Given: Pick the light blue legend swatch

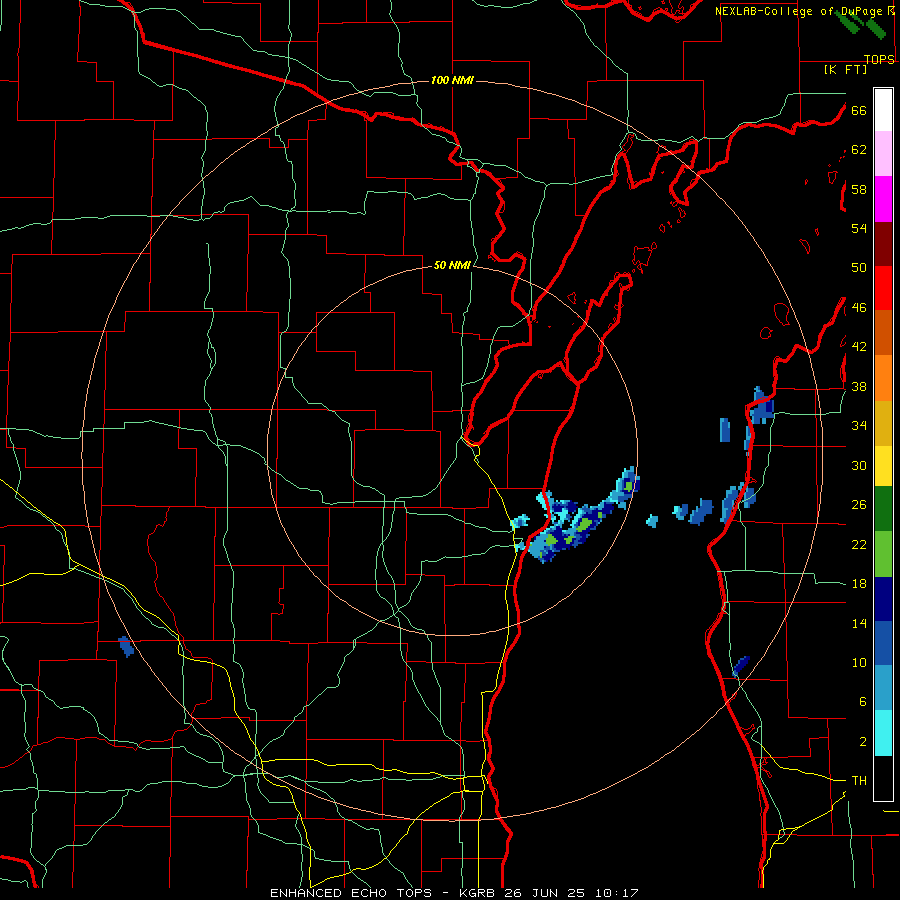Looking at the screenshot, I should pyautogui.click(x=883, y=688).
